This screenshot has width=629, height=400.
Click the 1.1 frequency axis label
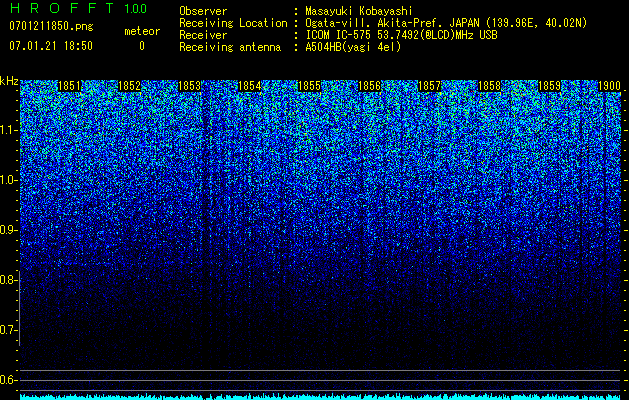[x=8, y=130]
